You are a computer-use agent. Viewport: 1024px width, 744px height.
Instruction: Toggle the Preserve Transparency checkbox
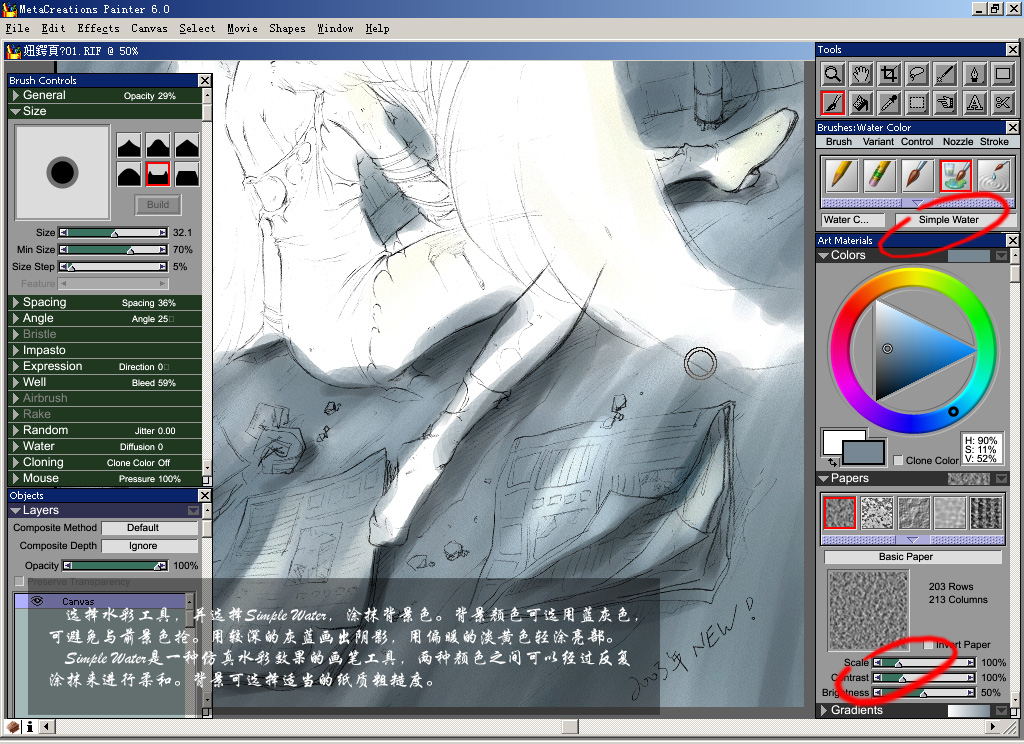click(19, 581)
